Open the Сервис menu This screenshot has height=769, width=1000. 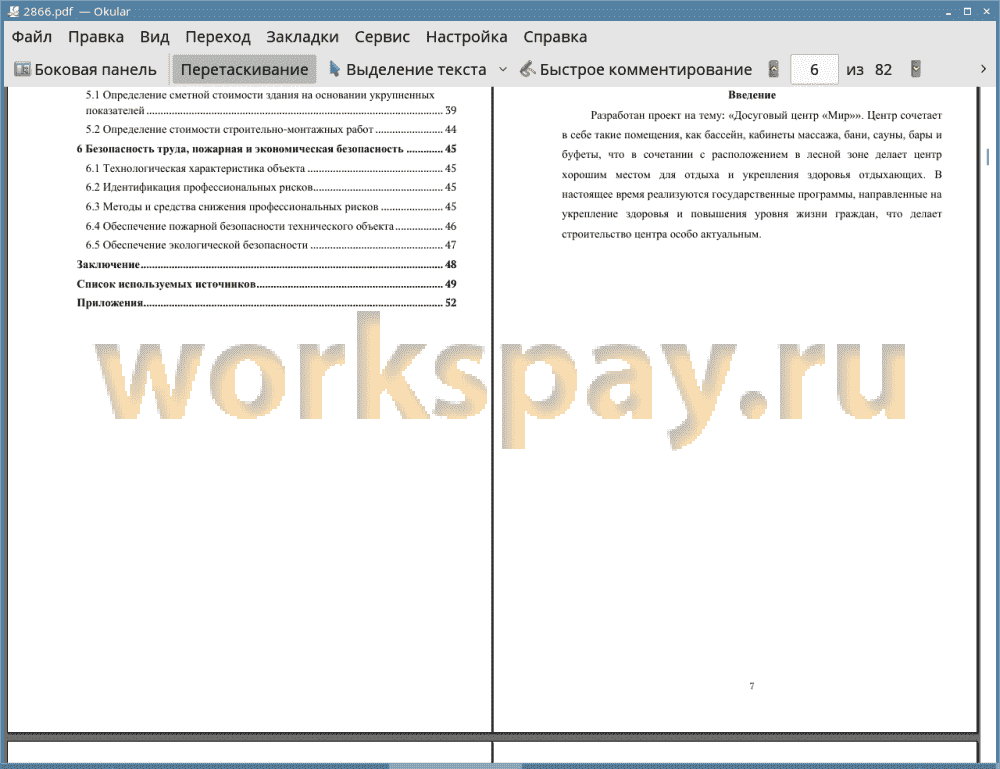coord(382,37)
